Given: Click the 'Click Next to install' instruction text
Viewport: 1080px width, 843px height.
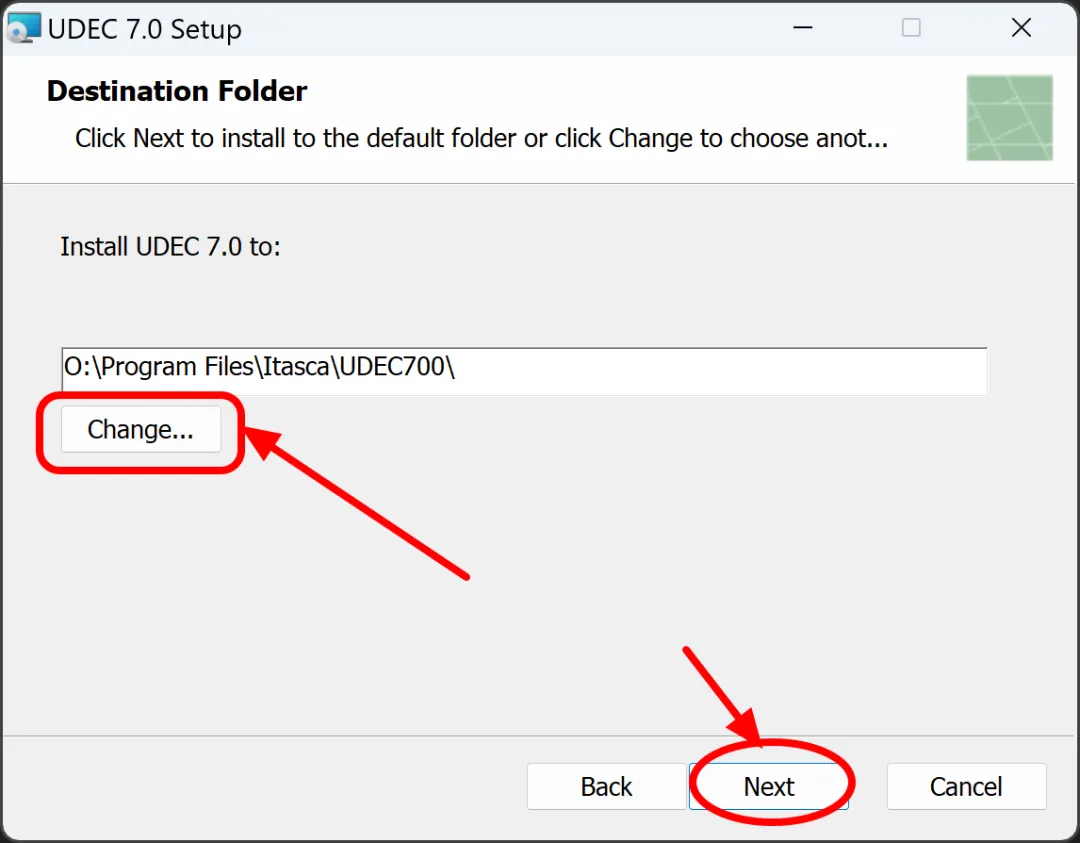Looking at the screenshot, I should click(x=481, y=138).
